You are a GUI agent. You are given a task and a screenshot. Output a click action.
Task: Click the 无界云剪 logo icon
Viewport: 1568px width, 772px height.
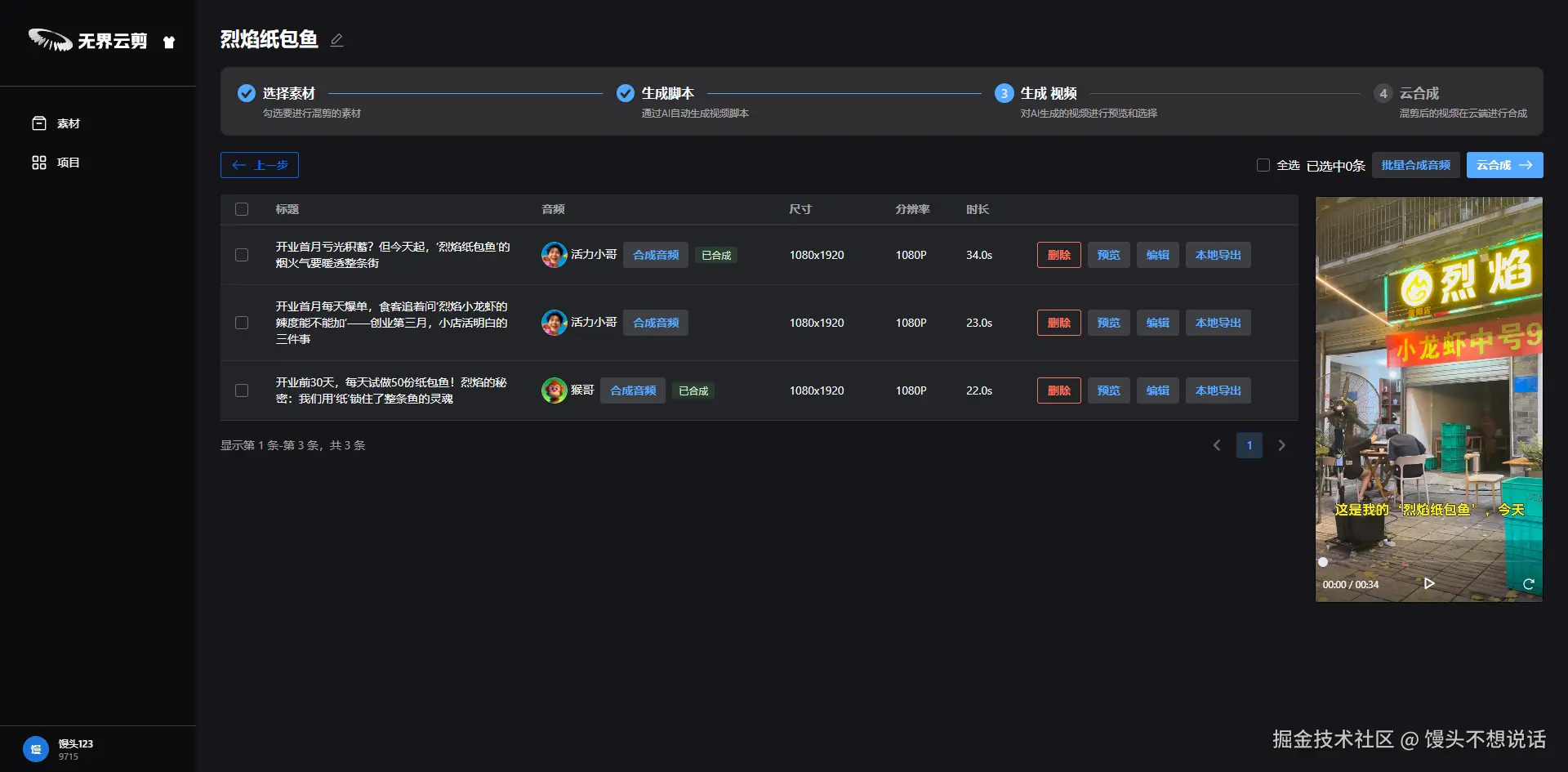point(50,39)
